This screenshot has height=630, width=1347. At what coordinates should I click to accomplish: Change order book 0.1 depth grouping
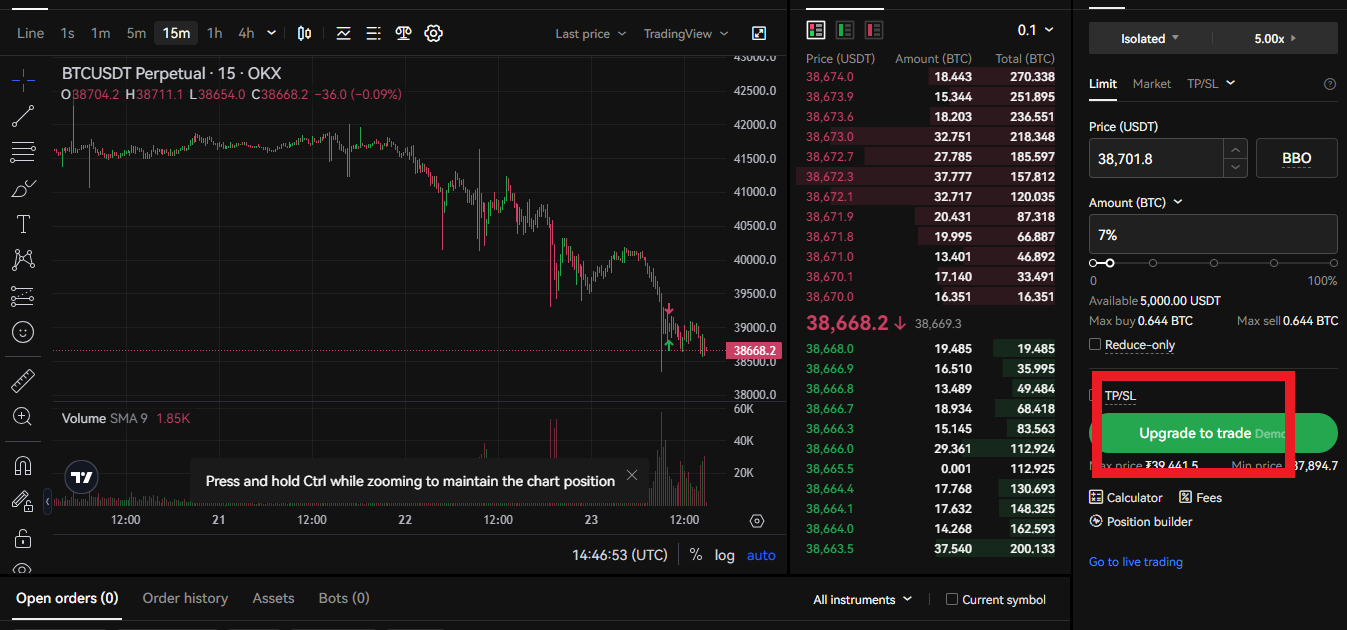(x=1036, y=30)
